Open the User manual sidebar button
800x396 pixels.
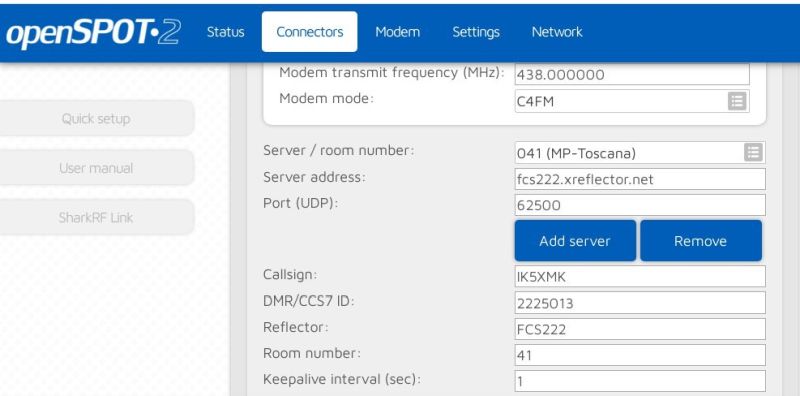coord(95,168)
